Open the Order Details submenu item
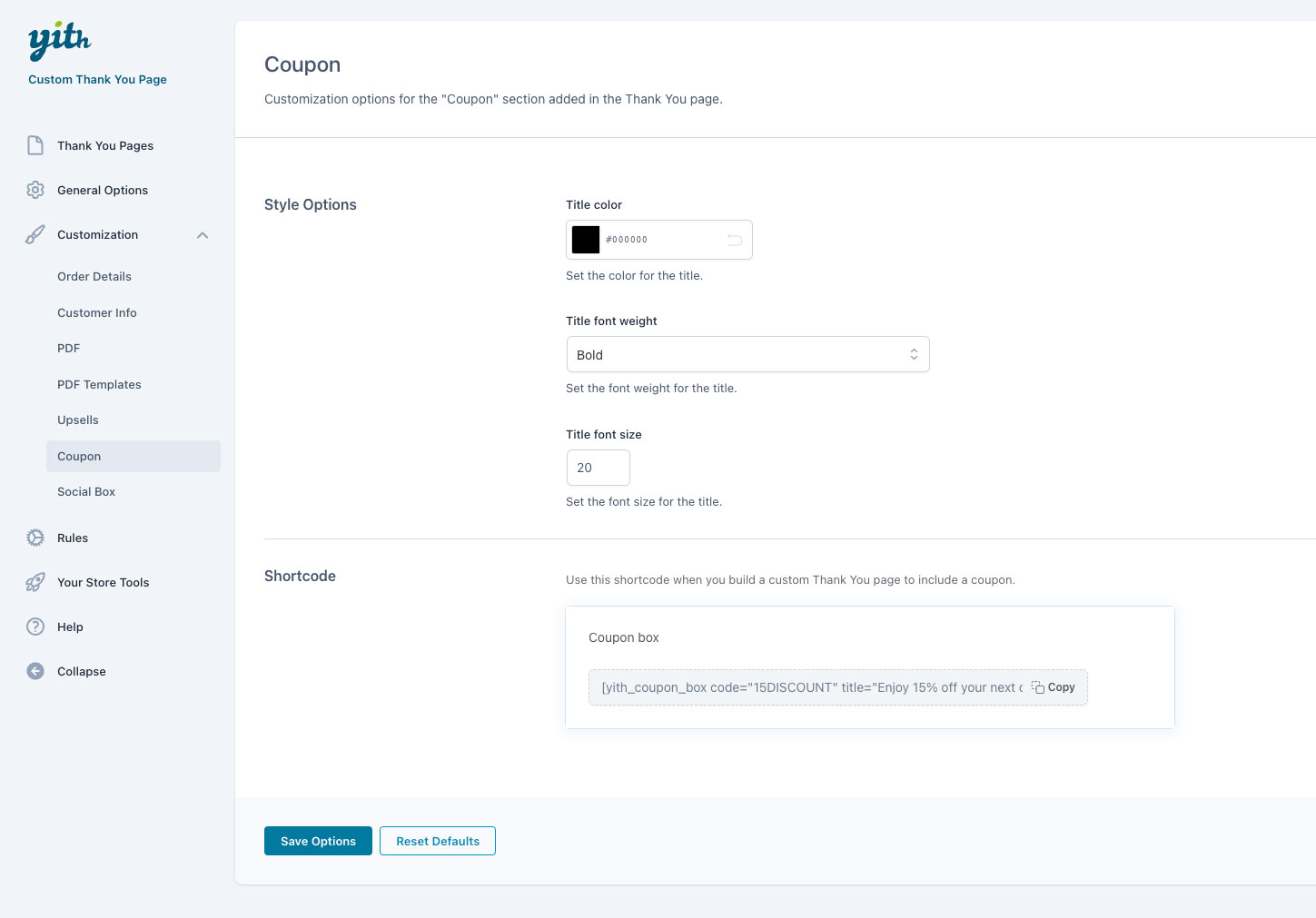Viewport: 1316px width, 918px height. click(x=94, y=276)
